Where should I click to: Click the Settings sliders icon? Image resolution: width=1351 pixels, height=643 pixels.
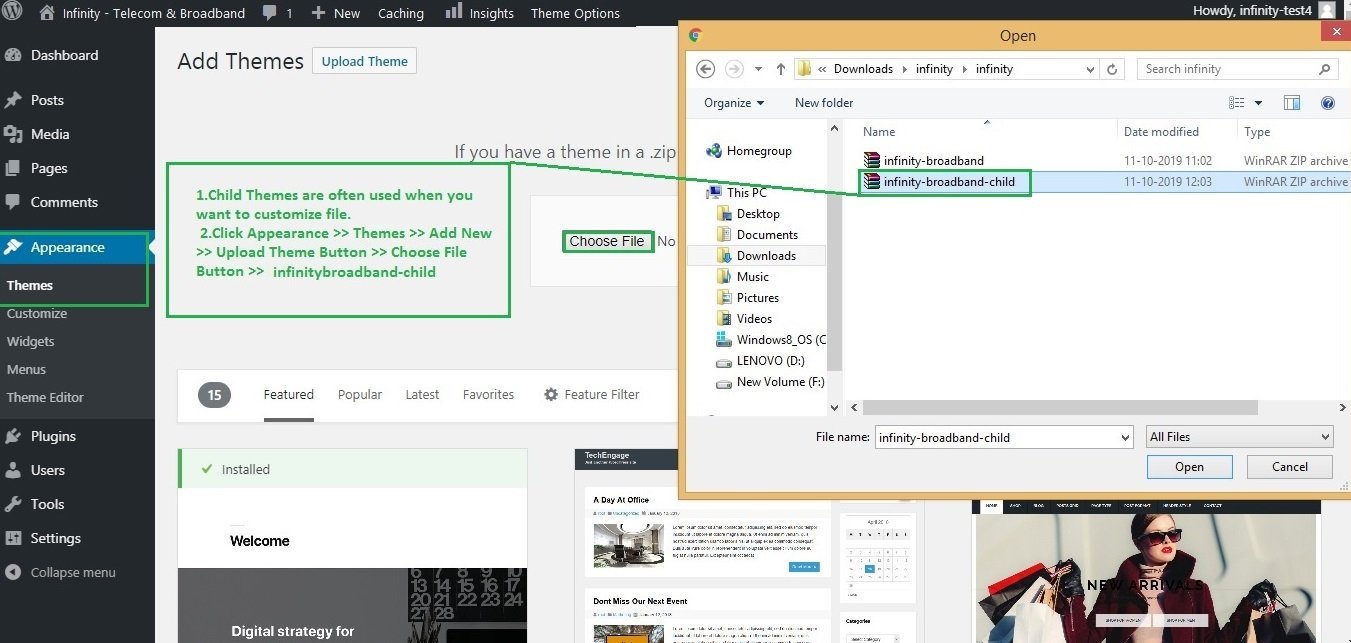[13, 538]
